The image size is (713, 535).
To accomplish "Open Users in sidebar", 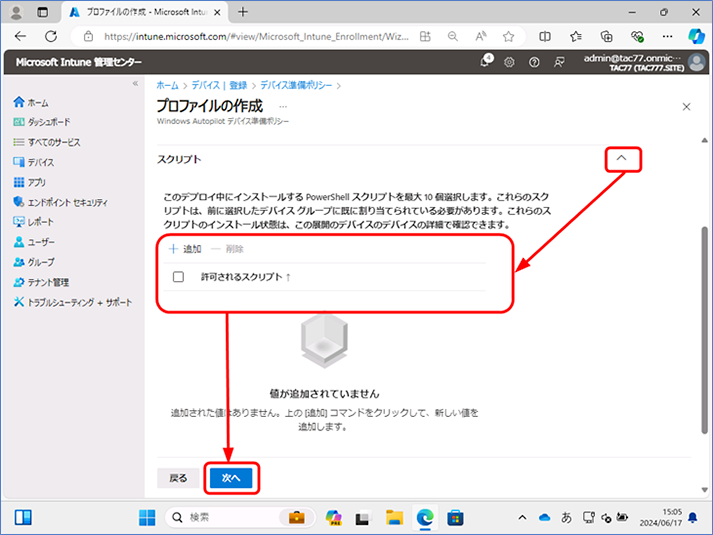I will tap(34, 242).
